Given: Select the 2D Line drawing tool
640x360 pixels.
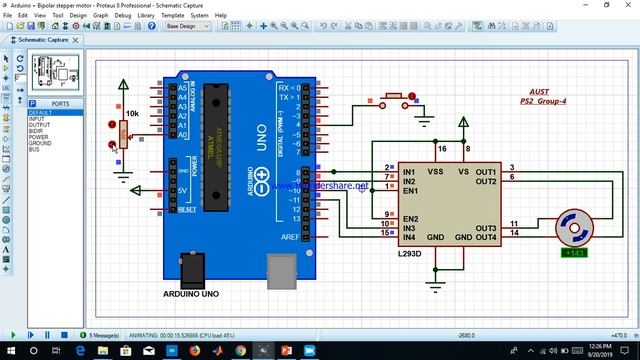Looking at the screenshot, I should point(6,200).
